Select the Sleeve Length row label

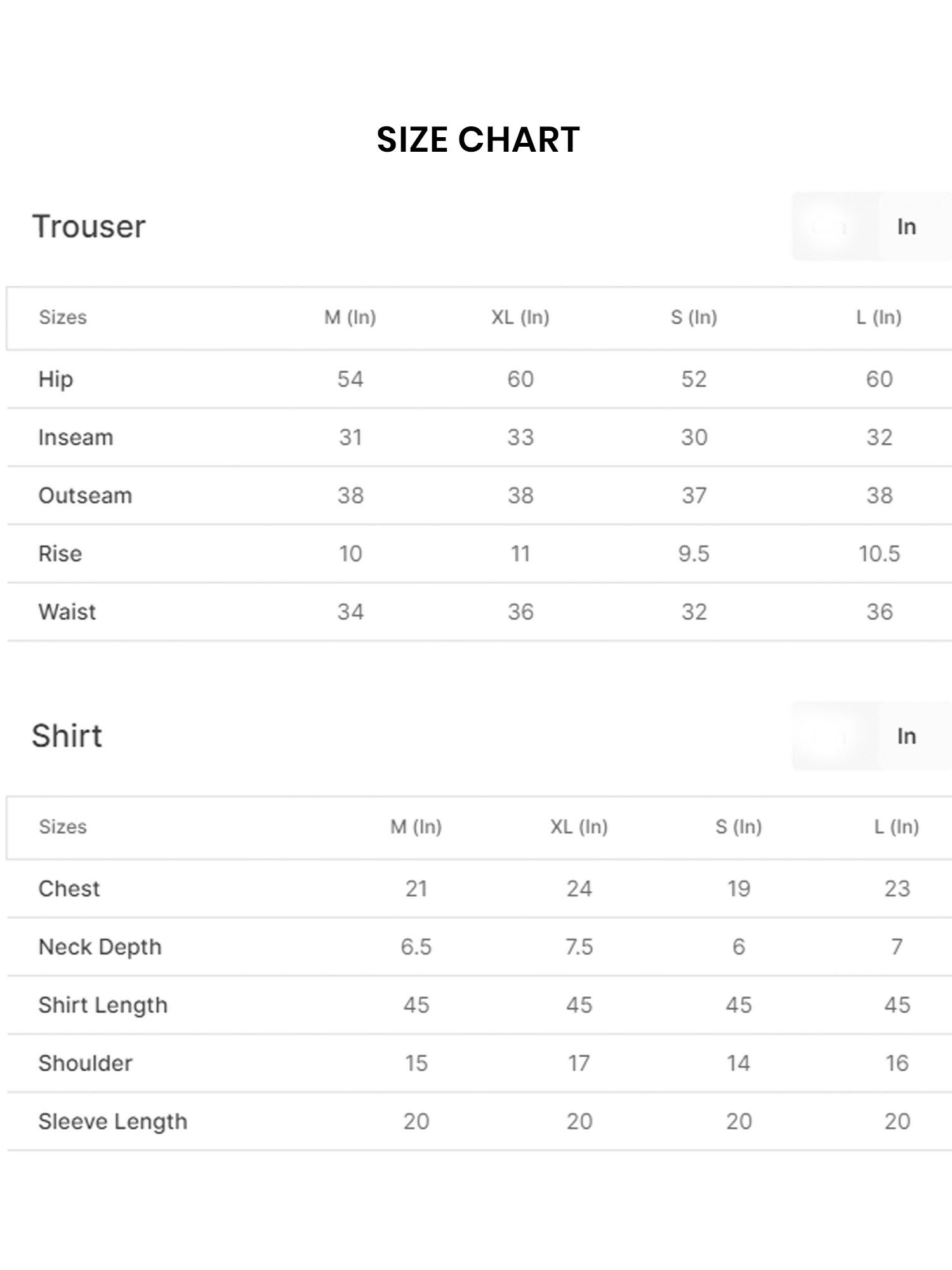[x=113, y=1122]
